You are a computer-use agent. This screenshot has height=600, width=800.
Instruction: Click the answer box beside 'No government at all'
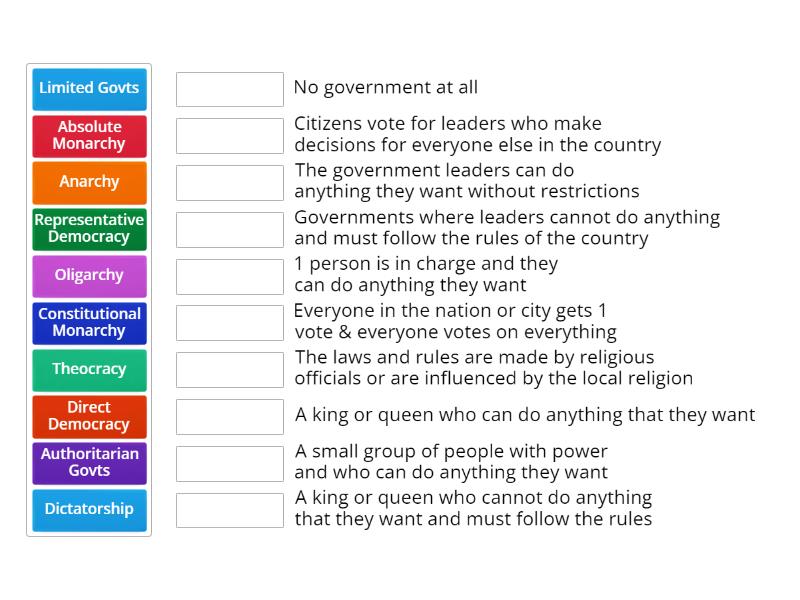tap(229, 89)
